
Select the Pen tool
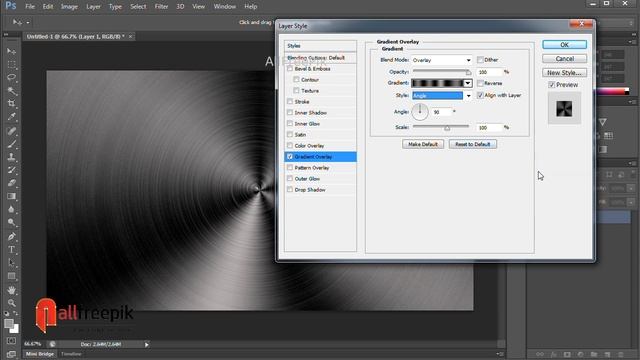point(11,236)
